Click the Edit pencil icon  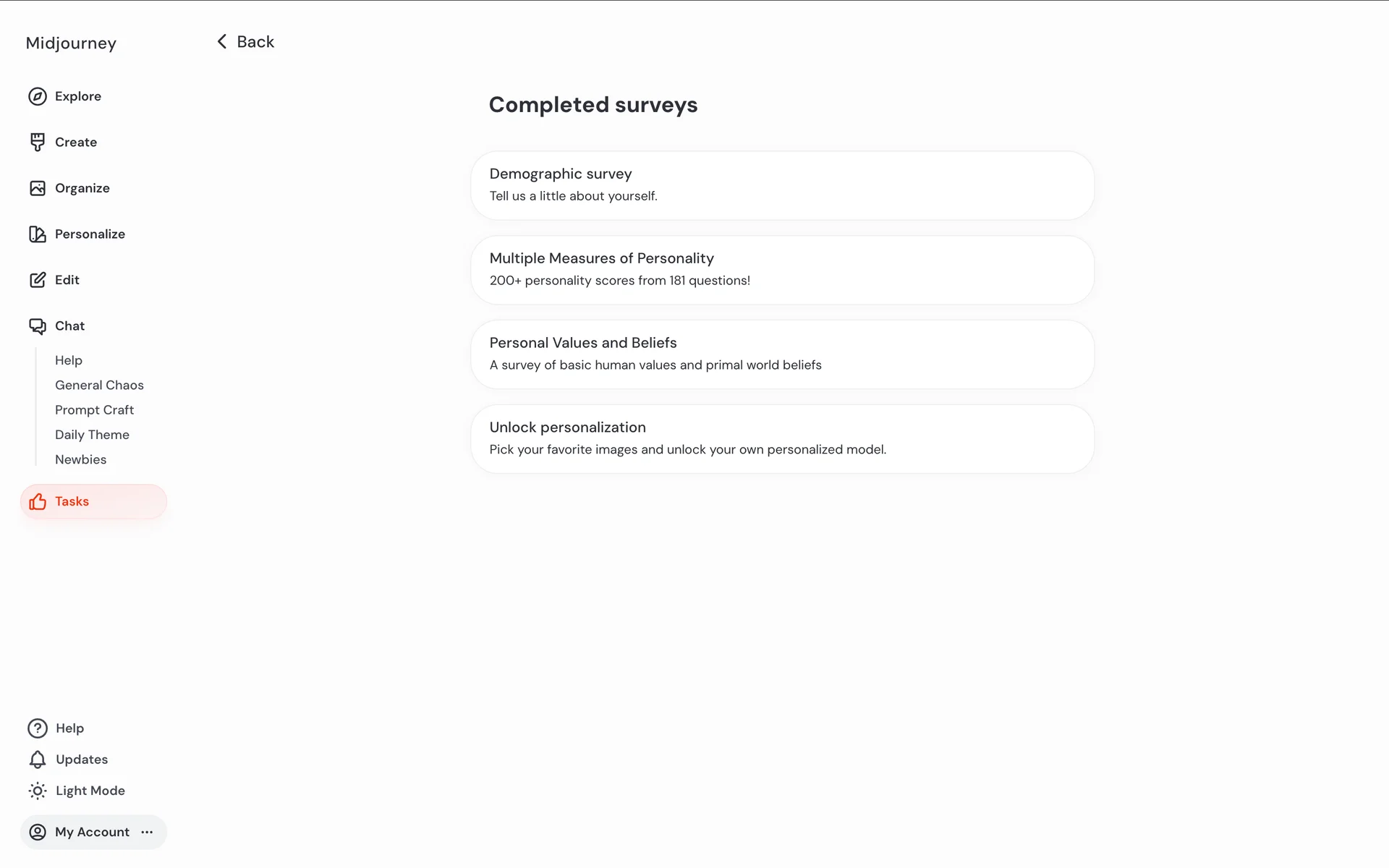[x=38, y=280]
